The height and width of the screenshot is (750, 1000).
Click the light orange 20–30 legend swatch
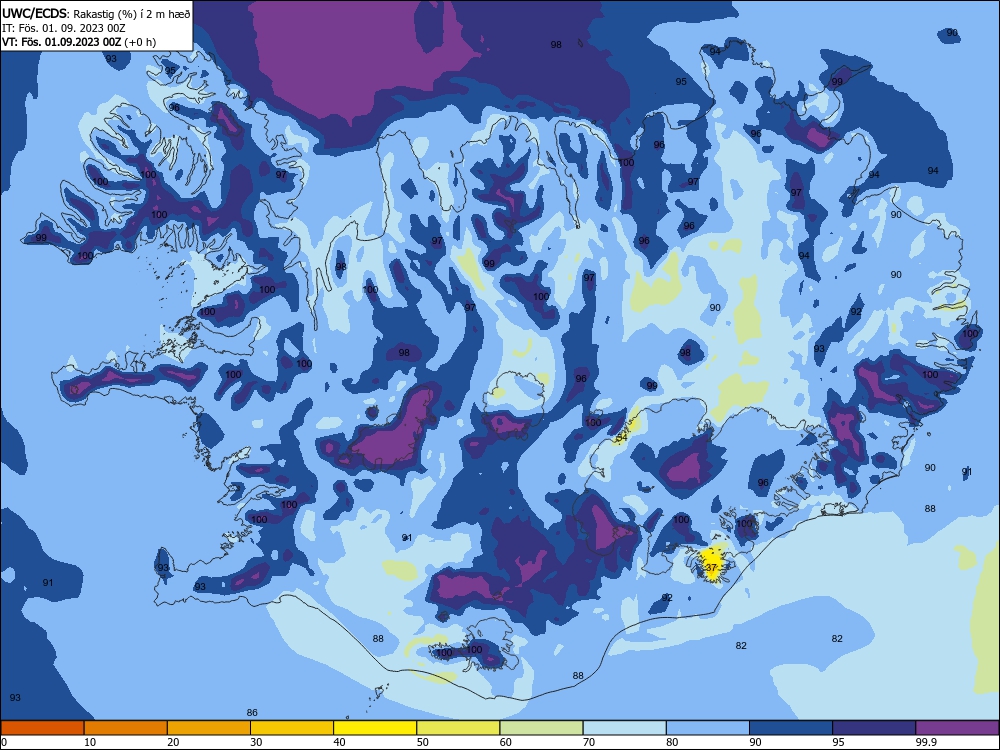coord(209,728)
